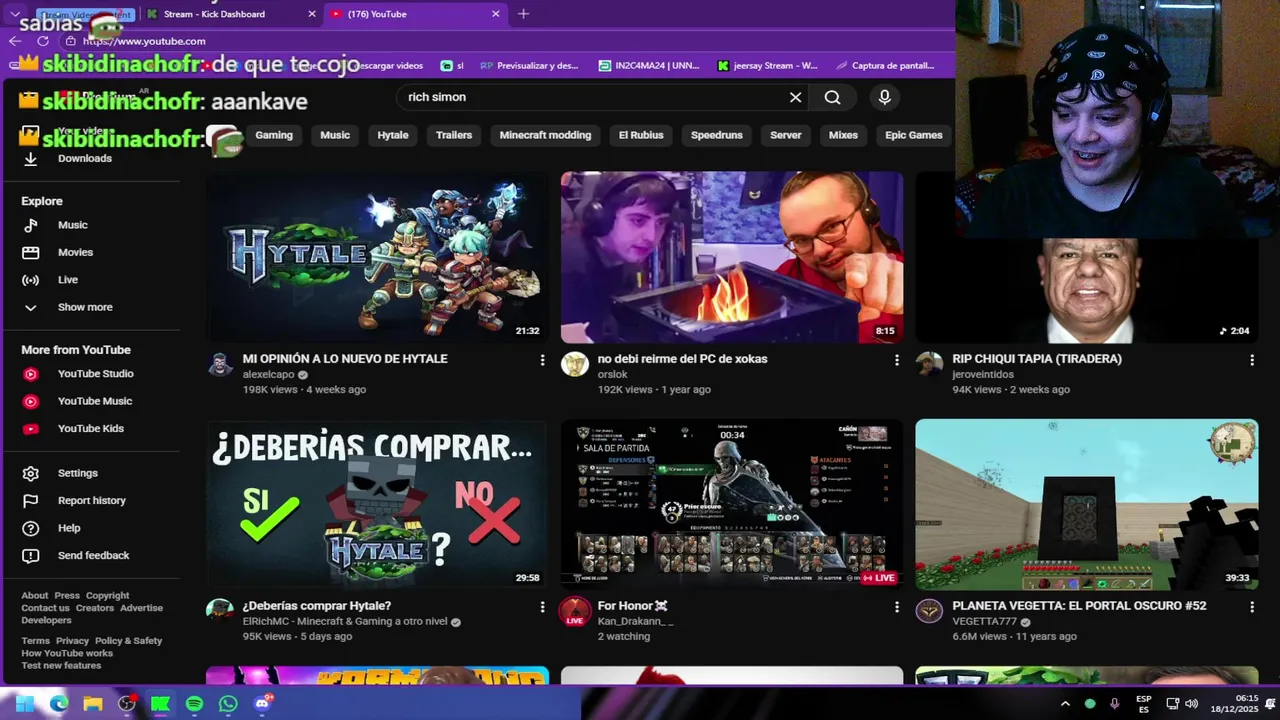Filter results by the Gaming chip
Image resolution: width=1280 pixels, height=720 pixels.
coord(274,135)
